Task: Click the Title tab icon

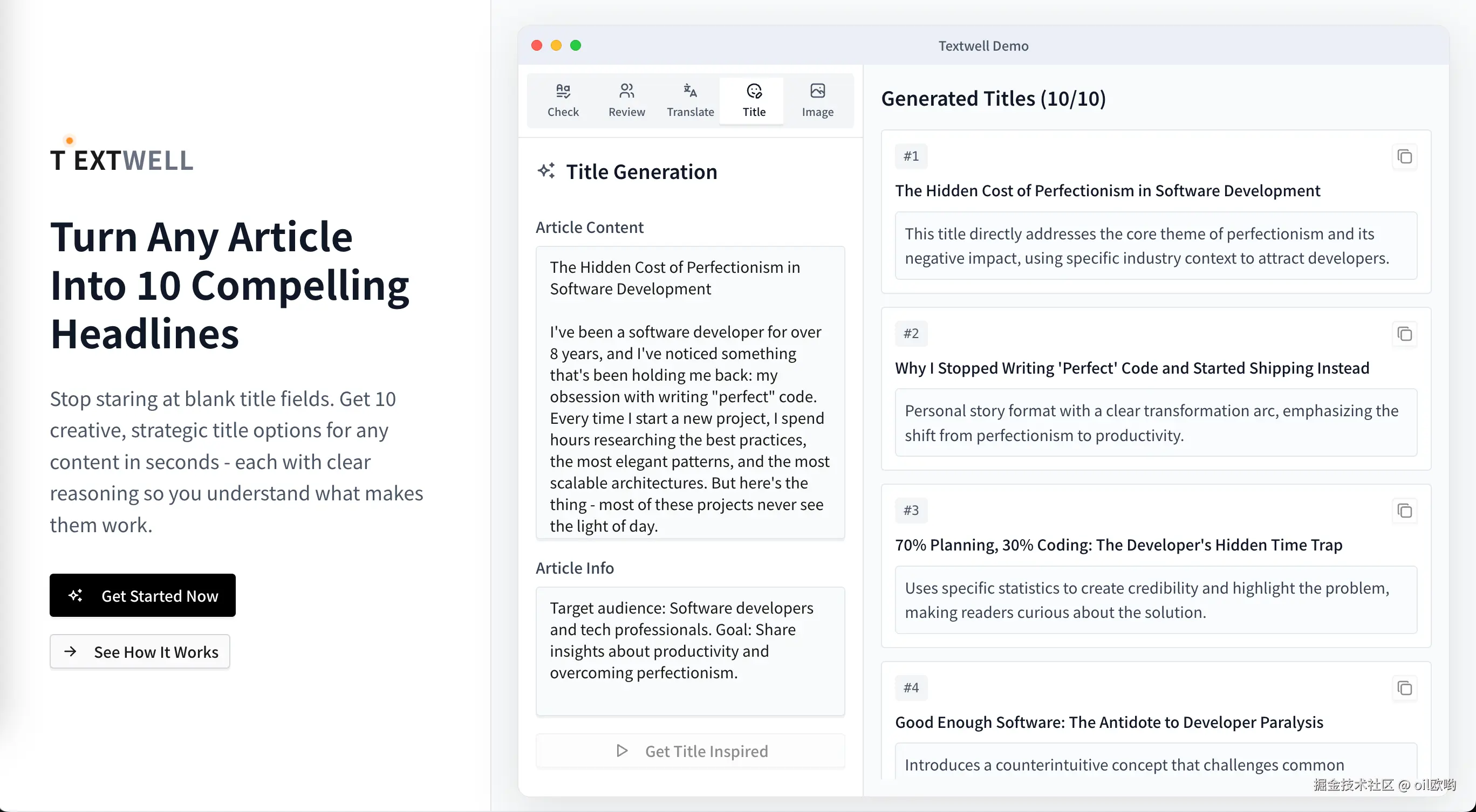Action: click(754, 91)
